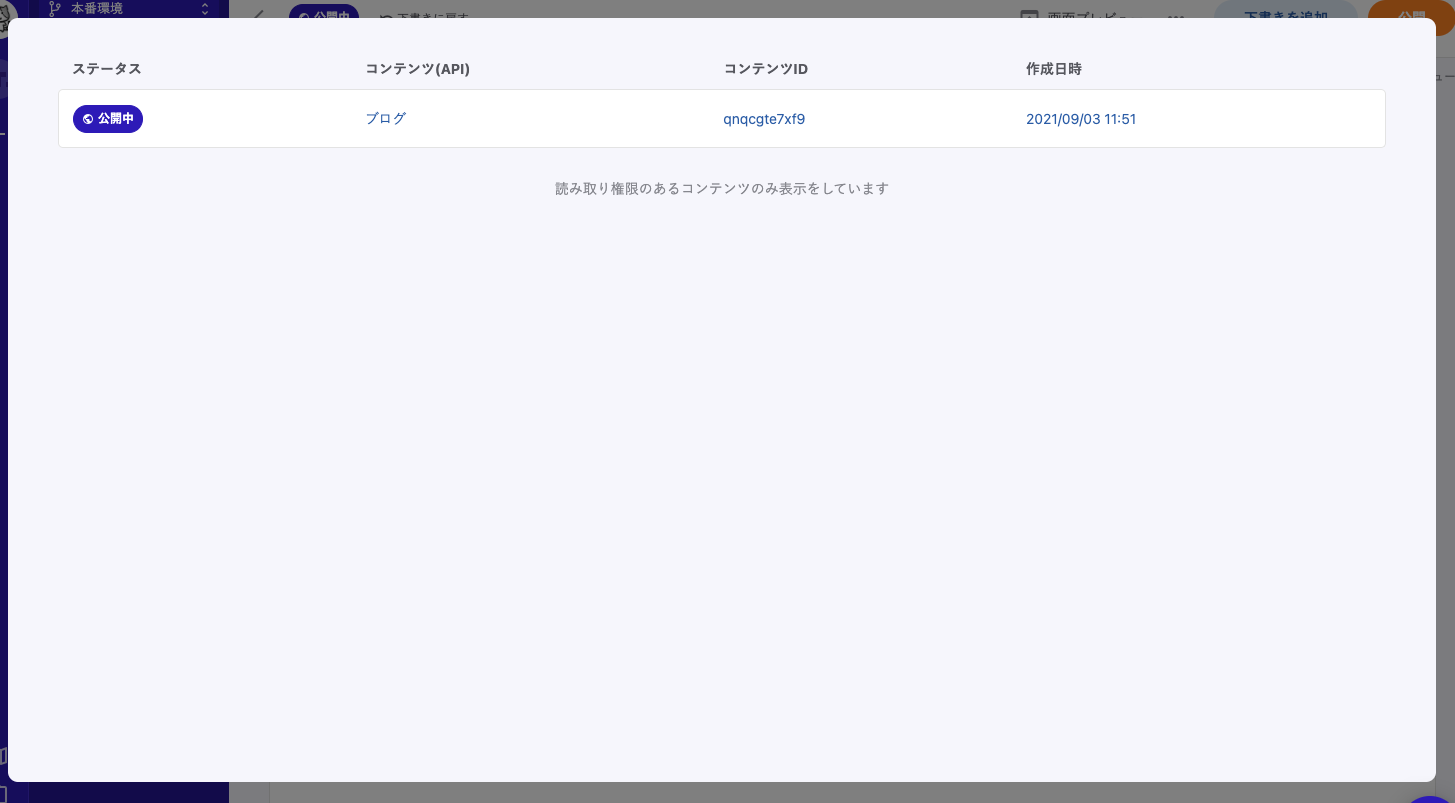Click the 2021/09/03 11:51 creation date
The width and height of the screenshot is (1455, 803).
tap(1080, 119)
